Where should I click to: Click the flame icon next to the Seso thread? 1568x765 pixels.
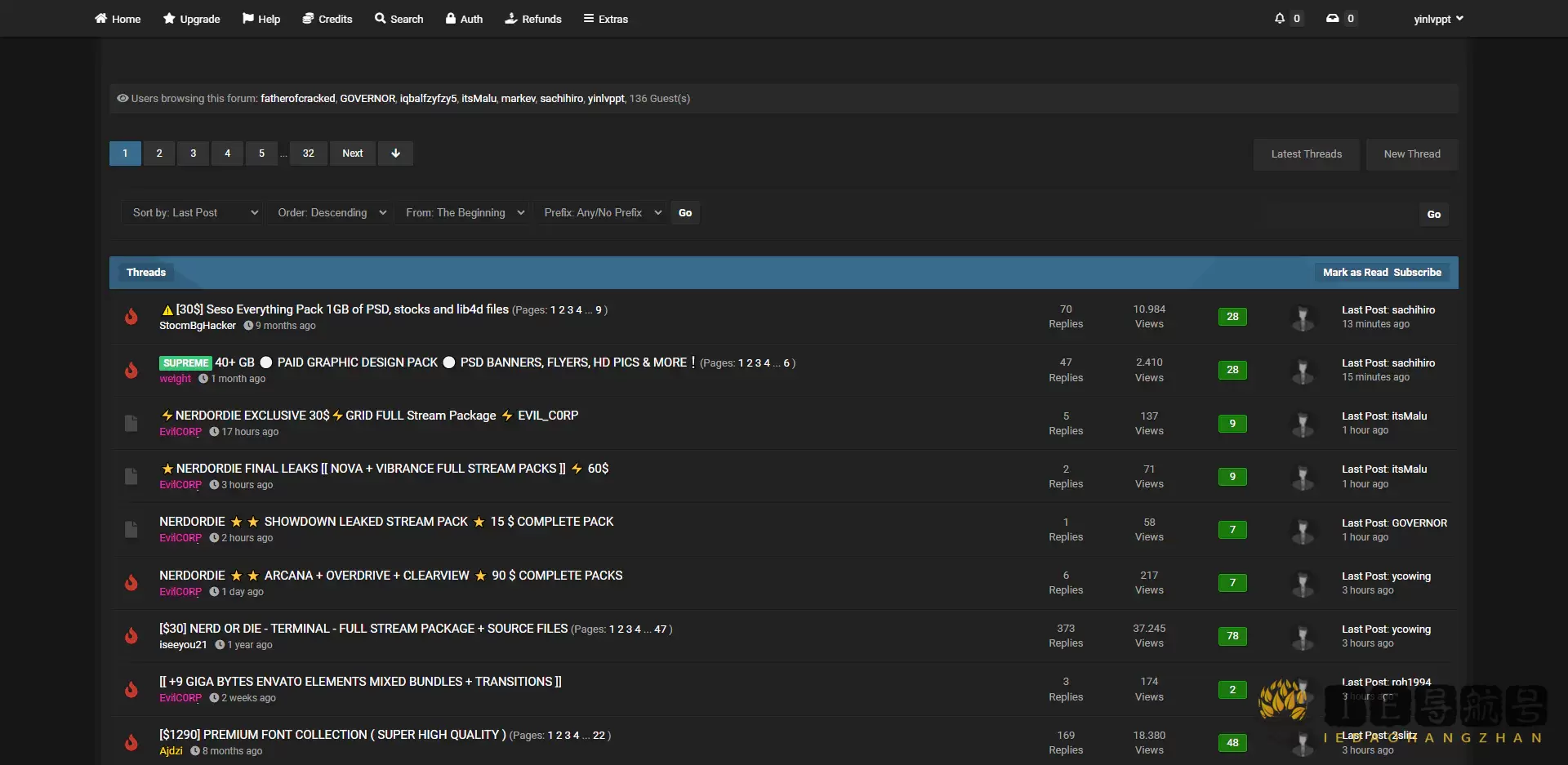(x=131, y=317)
